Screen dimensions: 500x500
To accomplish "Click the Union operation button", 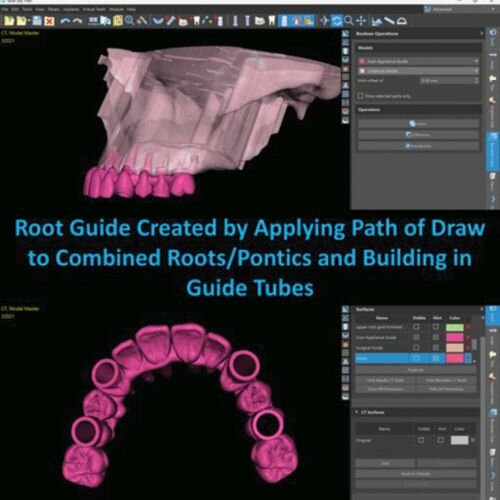I will [418, 124].
